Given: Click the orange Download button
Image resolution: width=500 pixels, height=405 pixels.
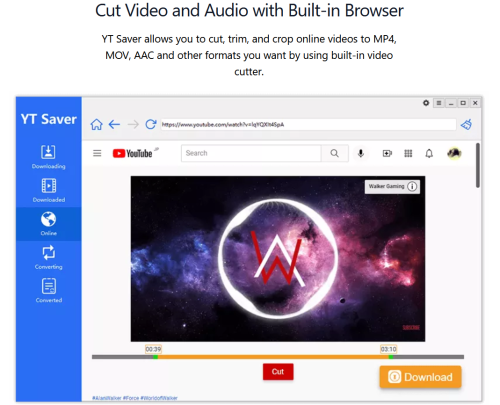Looking at the screenshot, I should pos(420,377).
